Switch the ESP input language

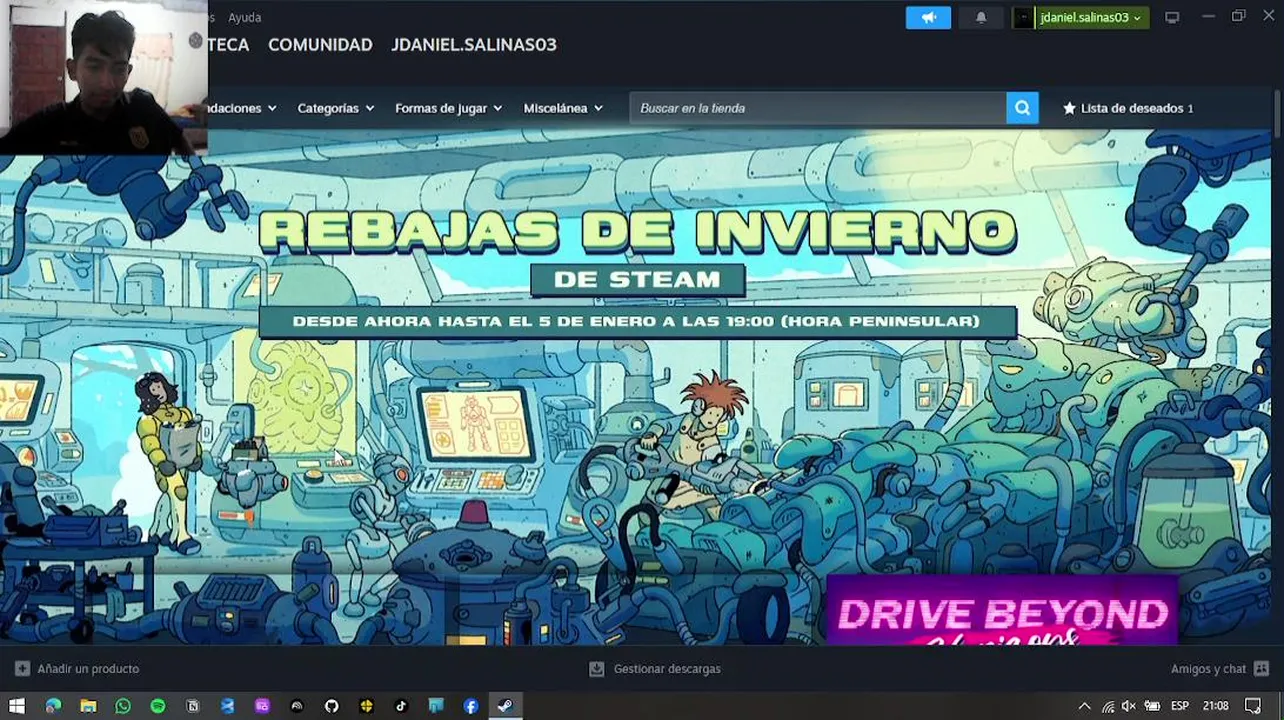tap(1180, 706)
